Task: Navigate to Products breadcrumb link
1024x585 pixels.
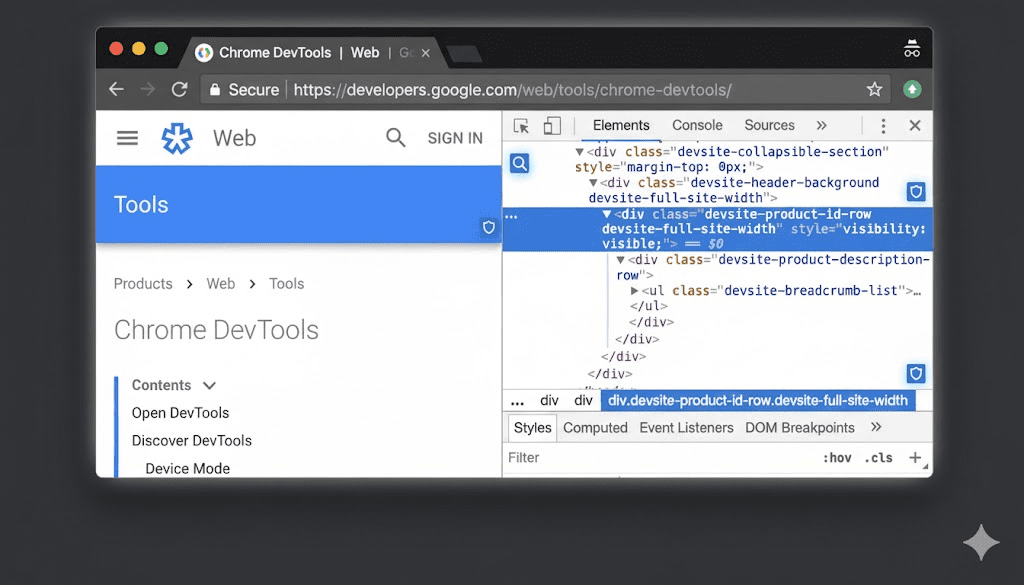Action: 142,284
